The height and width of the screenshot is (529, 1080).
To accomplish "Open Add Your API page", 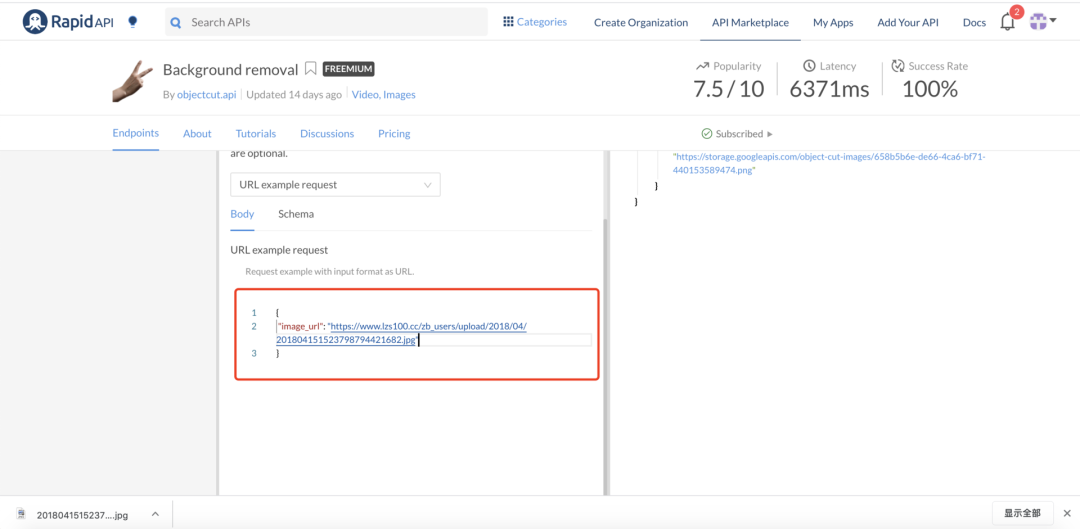I will (x=908, y=23).
